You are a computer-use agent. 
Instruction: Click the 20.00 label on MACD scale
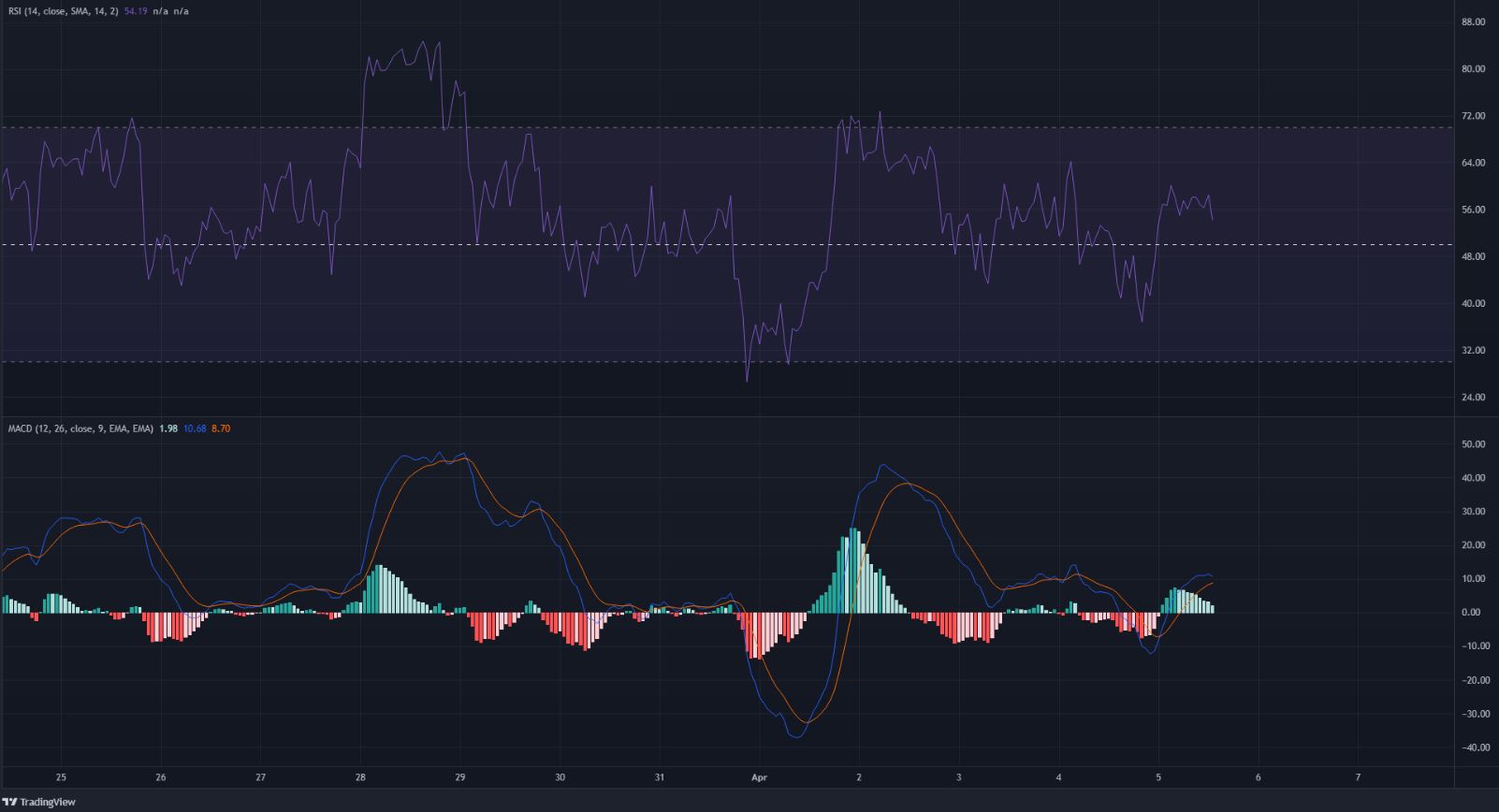tap(1473, 545)
